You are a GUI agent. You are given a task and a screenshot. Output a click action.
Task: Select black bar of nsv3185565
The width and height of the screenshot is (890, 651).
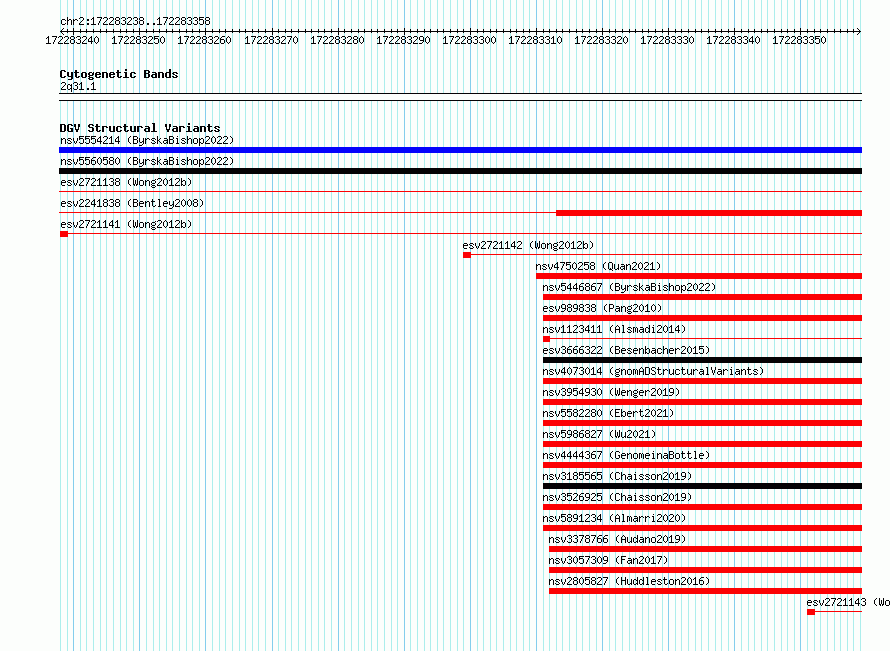tap(702, 486)
